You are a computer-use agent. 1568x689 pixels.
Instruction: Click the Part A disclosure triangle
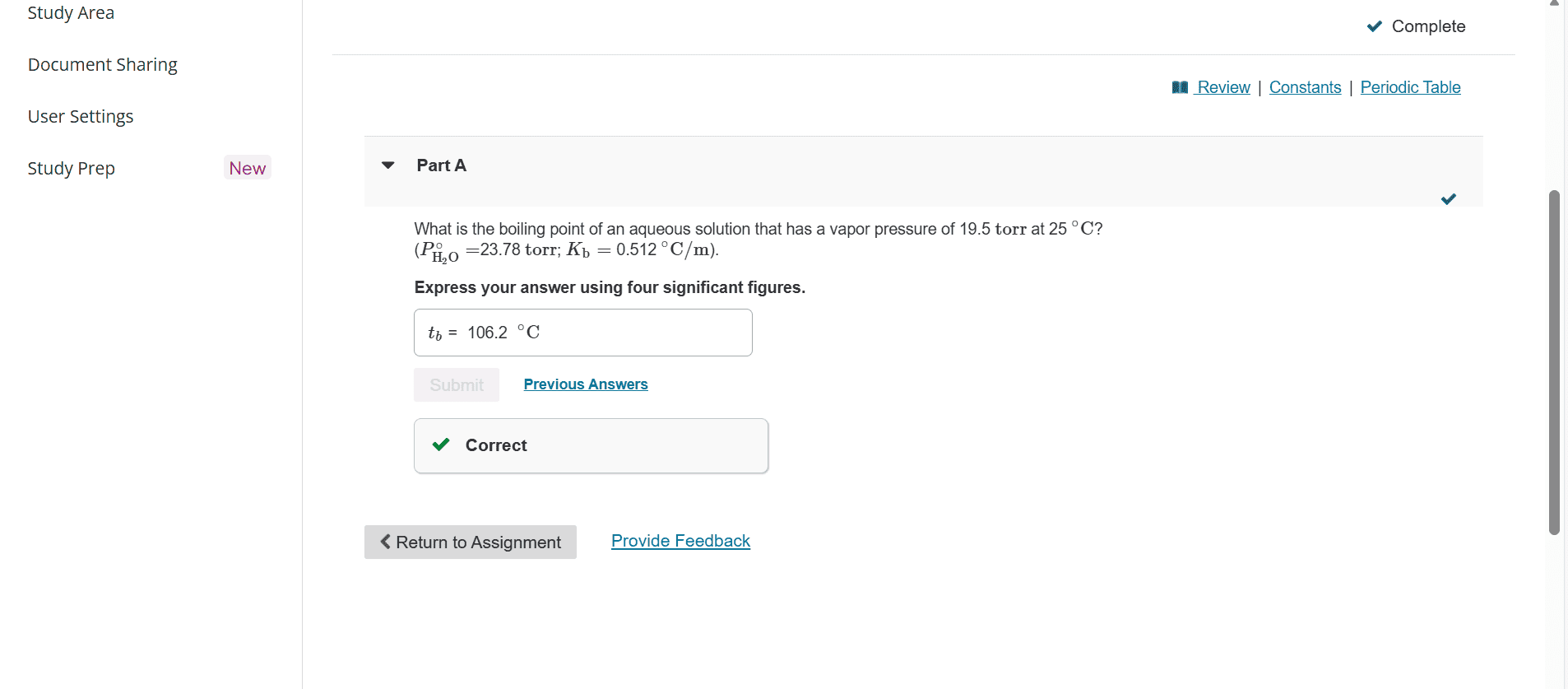(x=387, y=165)
